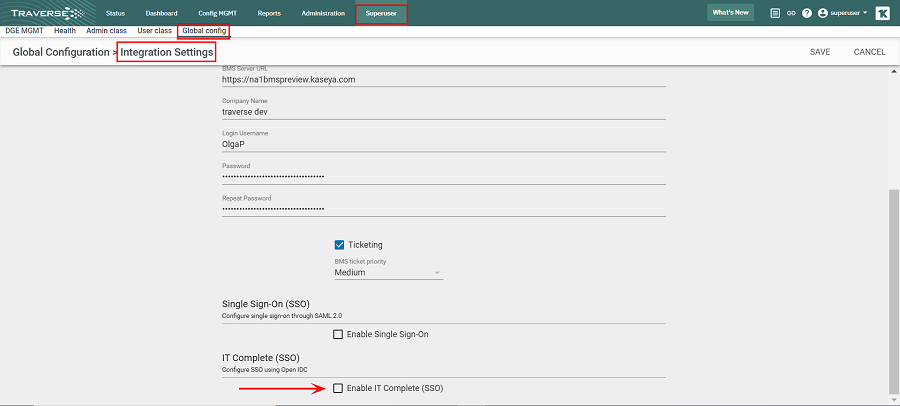900x406 pixels.
Task: Open the help question mark icon
Action: coord(807,13)
